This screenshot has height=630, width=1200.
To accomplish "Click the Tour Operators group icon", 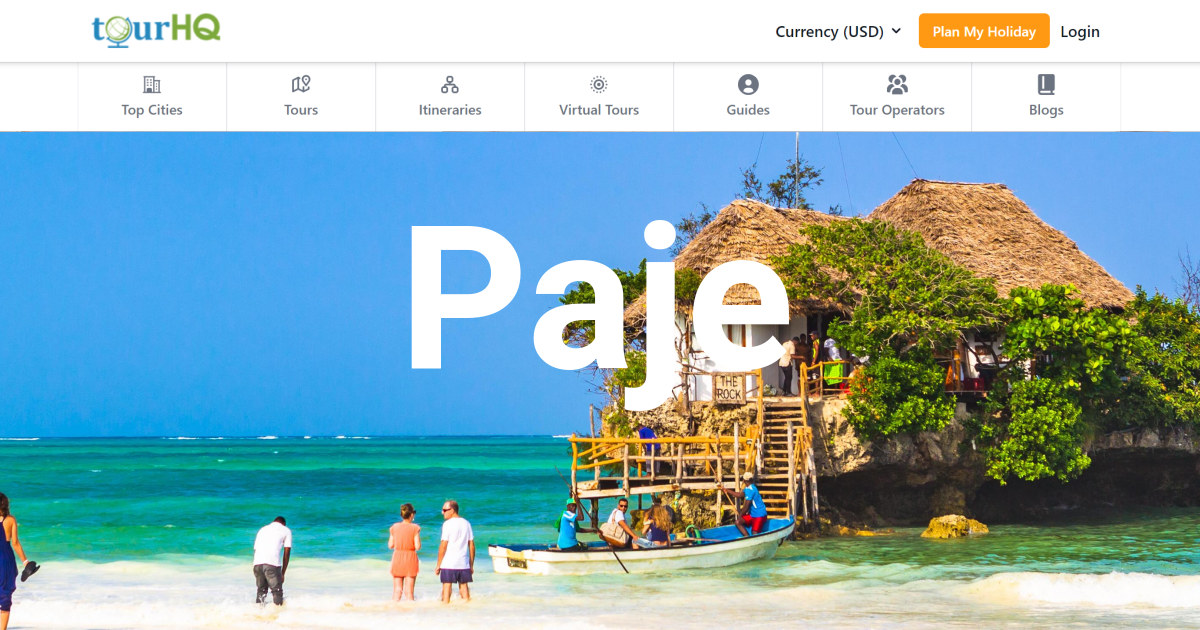I will point(897,84).
